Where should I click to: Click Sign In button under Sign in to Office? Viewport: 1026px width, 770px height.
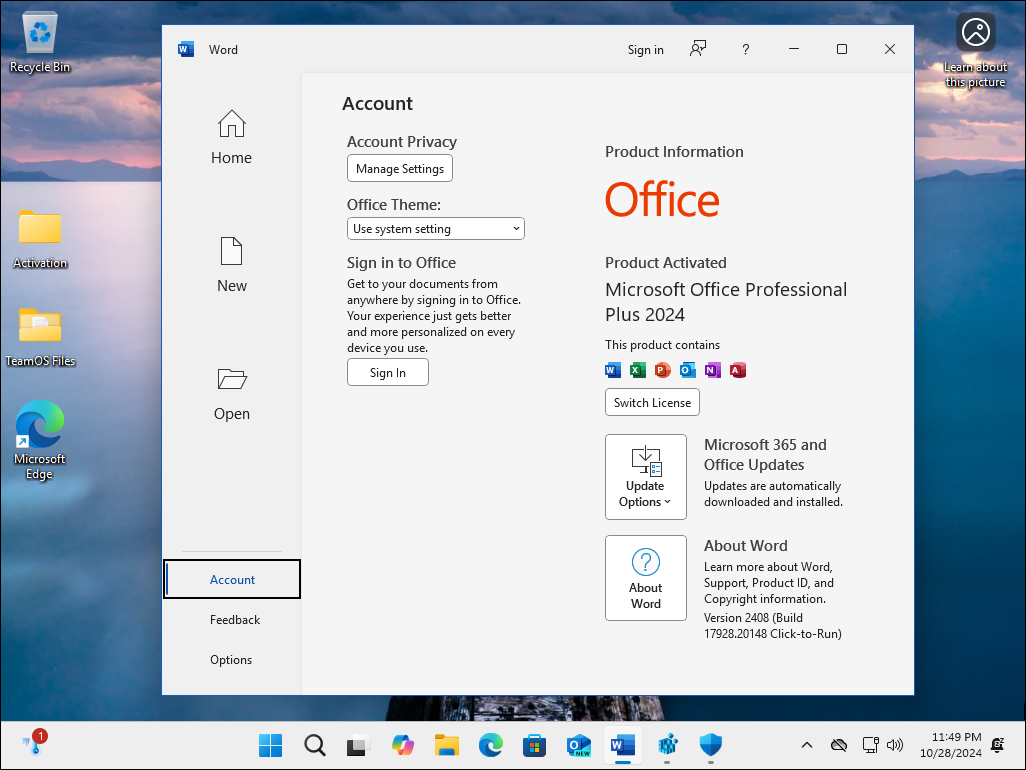tap(387, 373)
